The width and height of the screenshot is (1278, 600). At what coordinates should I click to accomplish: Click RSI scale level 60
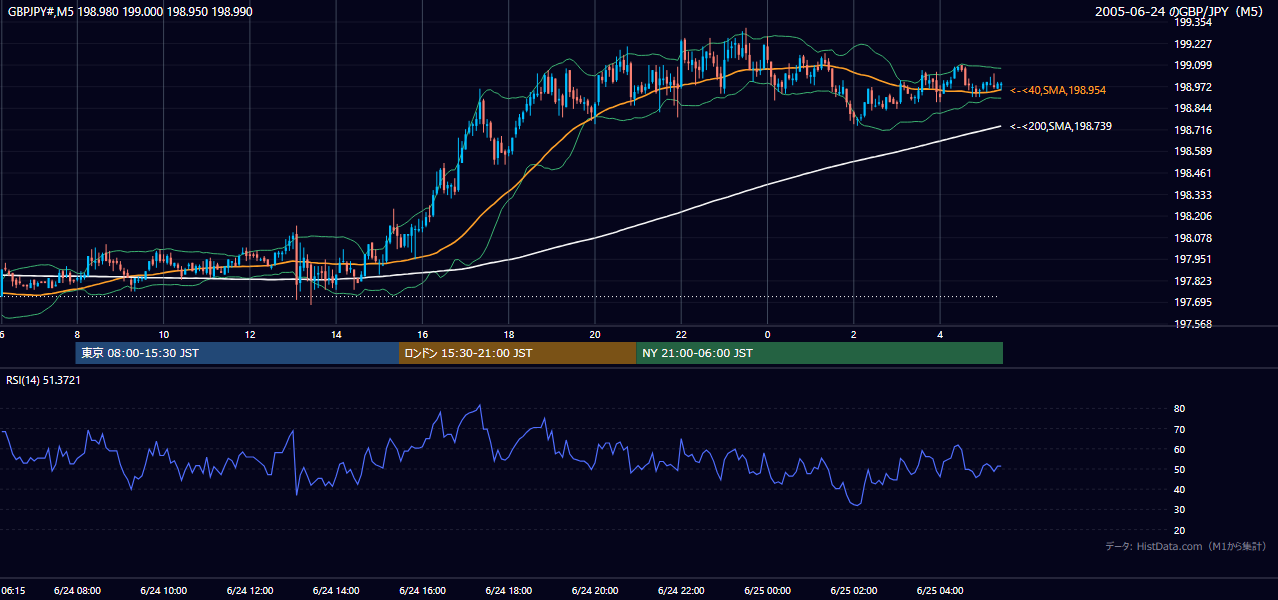click(x=1179, y=449)
